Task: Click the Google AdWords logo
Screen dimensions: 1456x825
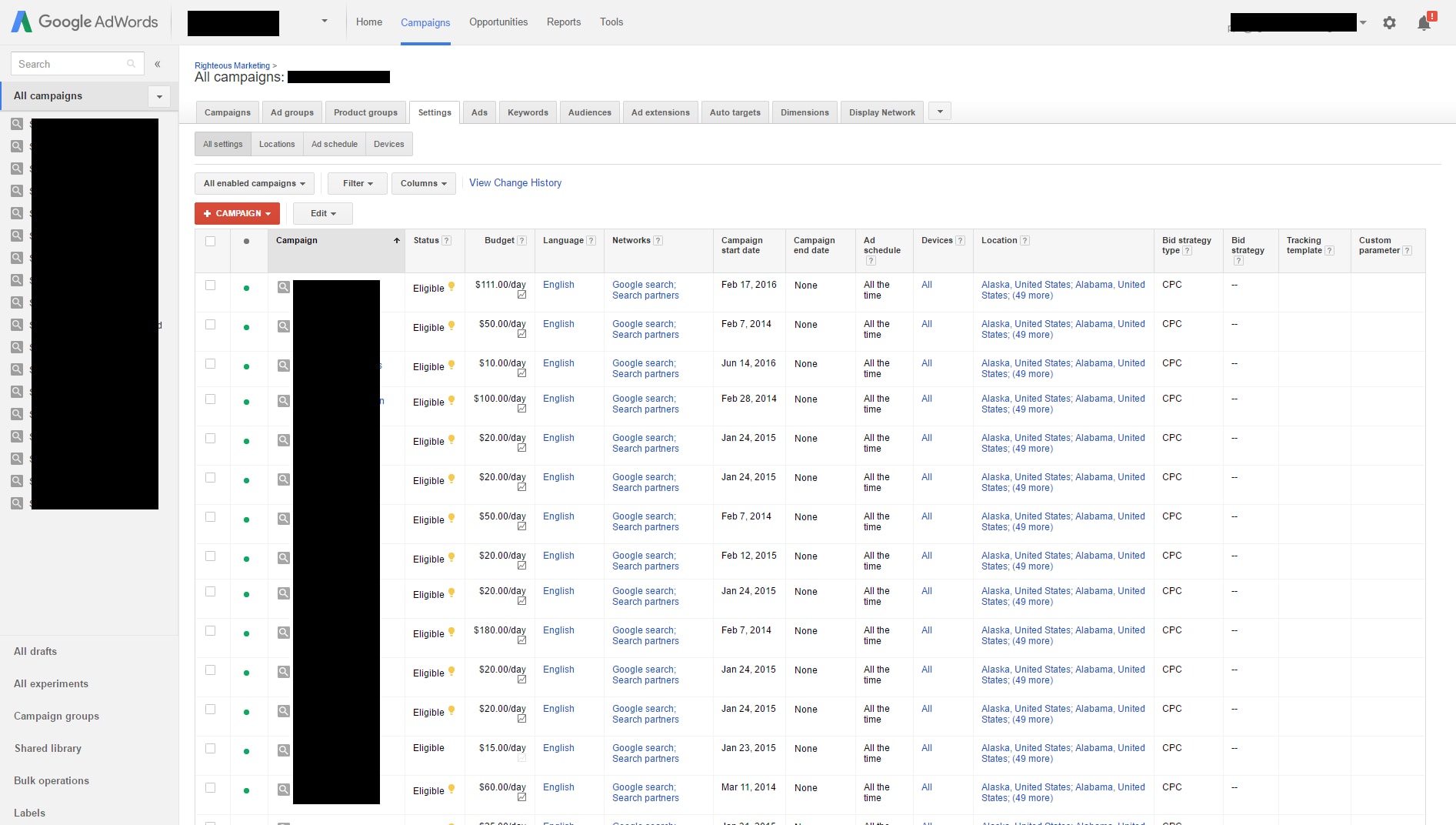Action: click(x=85, y=22)
